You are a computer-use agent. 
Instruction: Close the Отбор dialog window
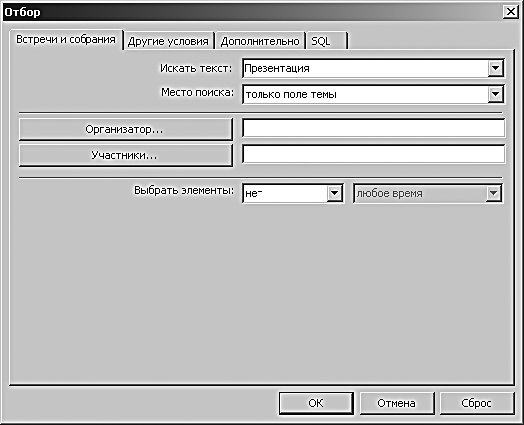(x=510, y=12)
